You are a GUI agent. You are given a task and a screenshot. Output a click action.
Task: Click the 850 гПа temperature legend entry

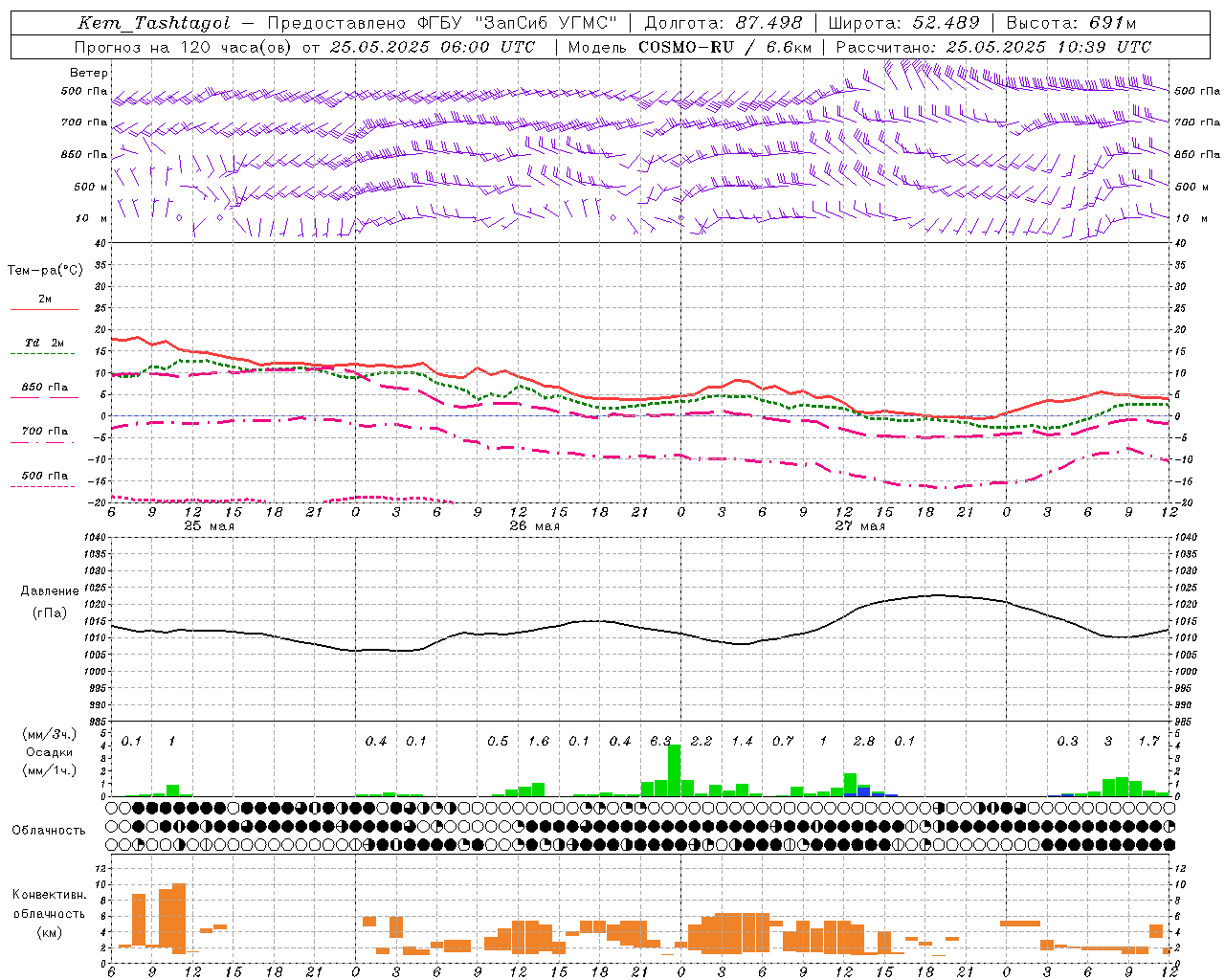[45, 388]
